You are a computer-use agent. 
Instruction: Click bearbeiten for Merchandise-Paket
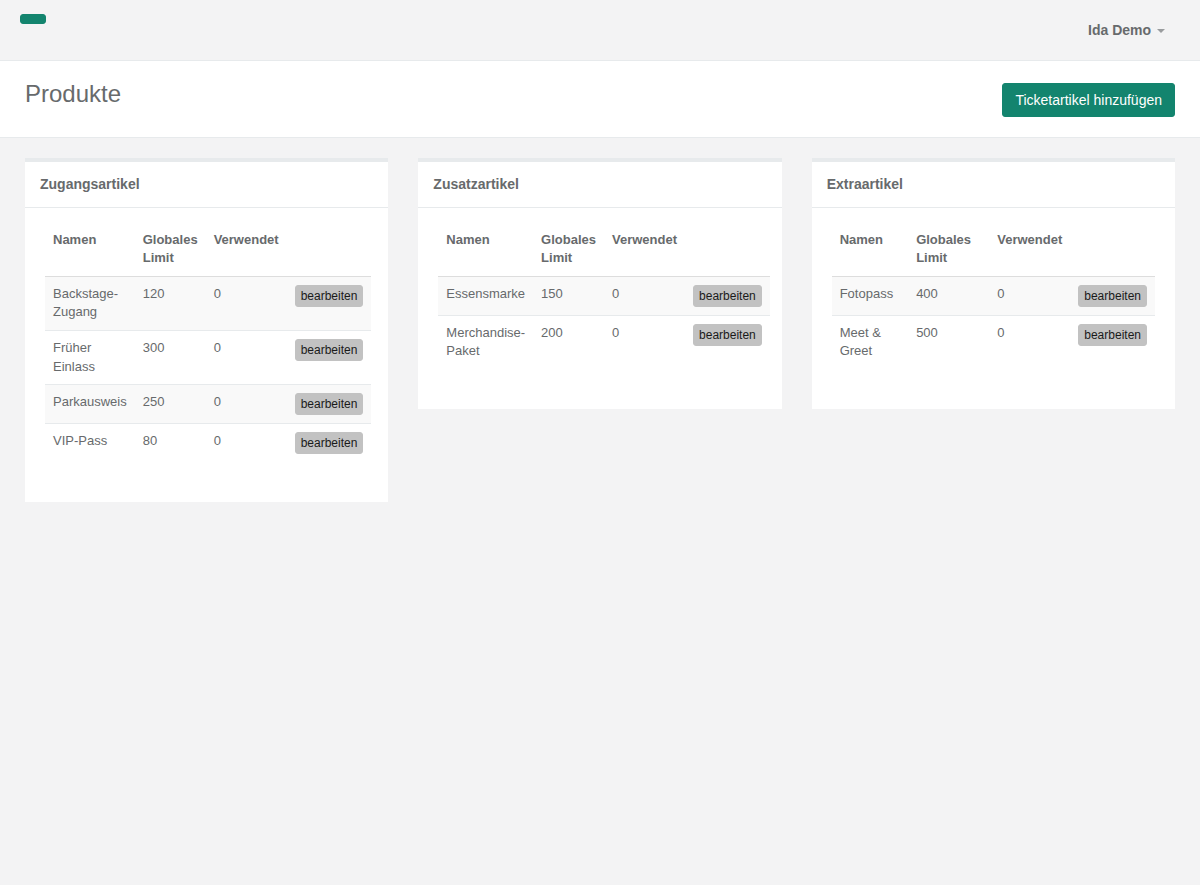tap(727, 335)
